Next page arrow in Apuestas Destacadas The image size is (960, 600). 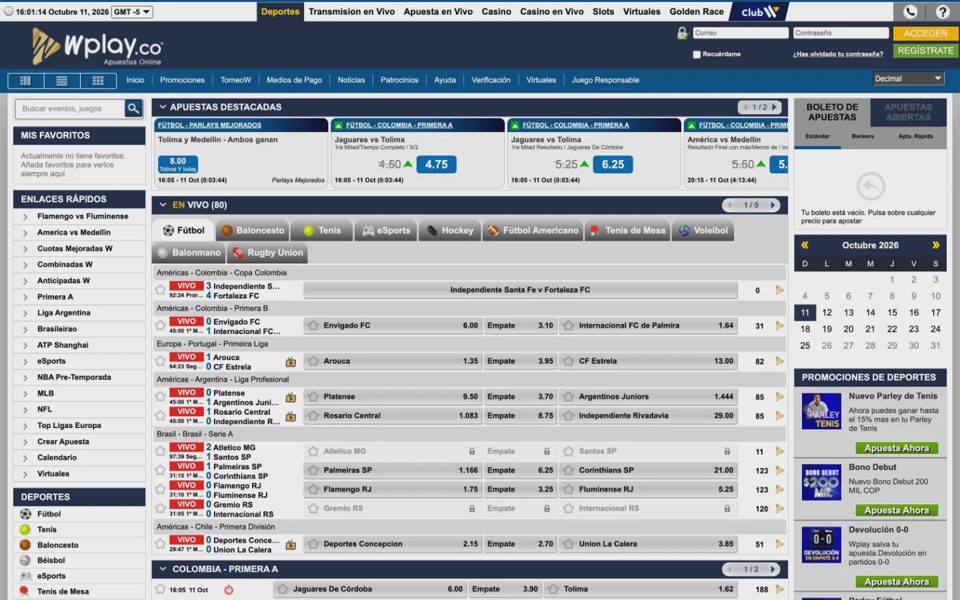(774, 107)
